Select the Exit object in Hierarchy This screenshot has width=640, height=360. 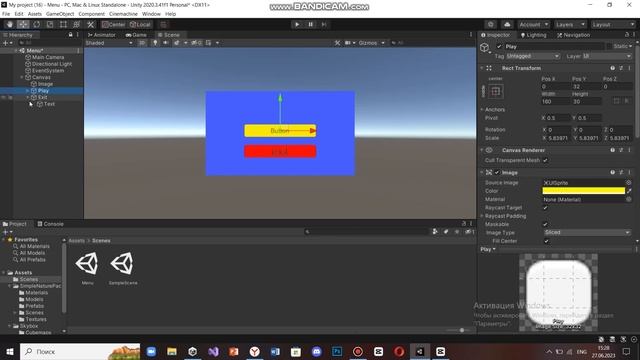coord(42,97)
